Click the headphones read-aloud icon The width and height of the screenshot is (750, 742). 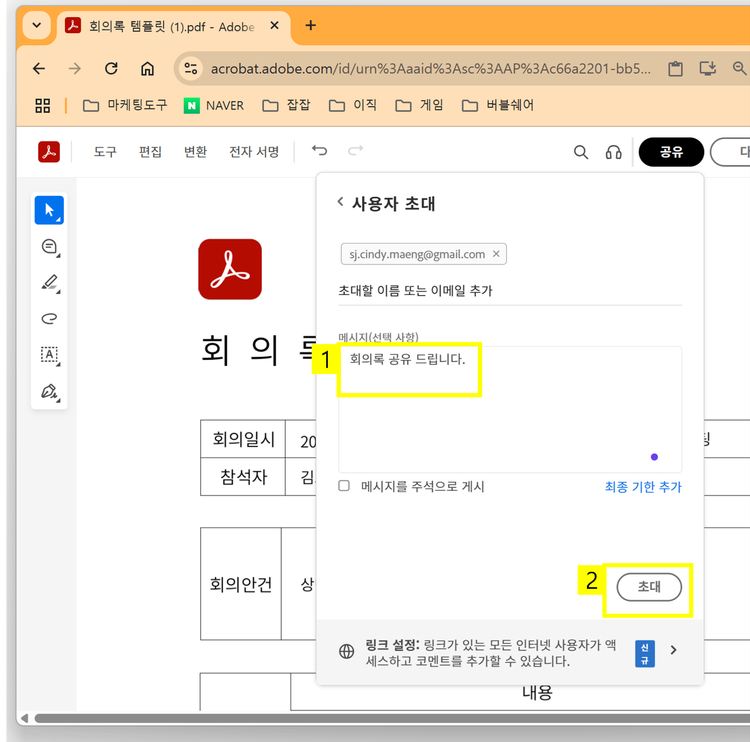pos(613,152)
